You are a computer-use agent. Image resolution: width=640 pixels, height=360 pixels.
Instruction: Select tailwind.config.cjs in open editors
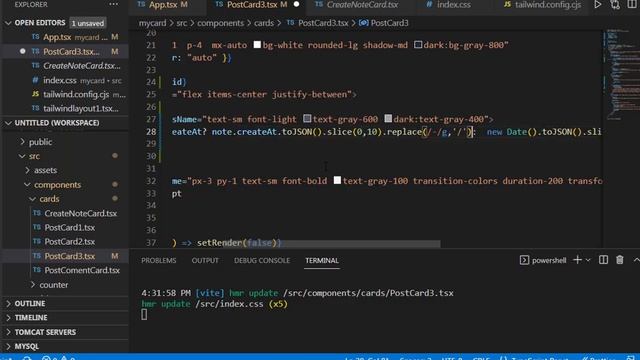pos(76,94)
